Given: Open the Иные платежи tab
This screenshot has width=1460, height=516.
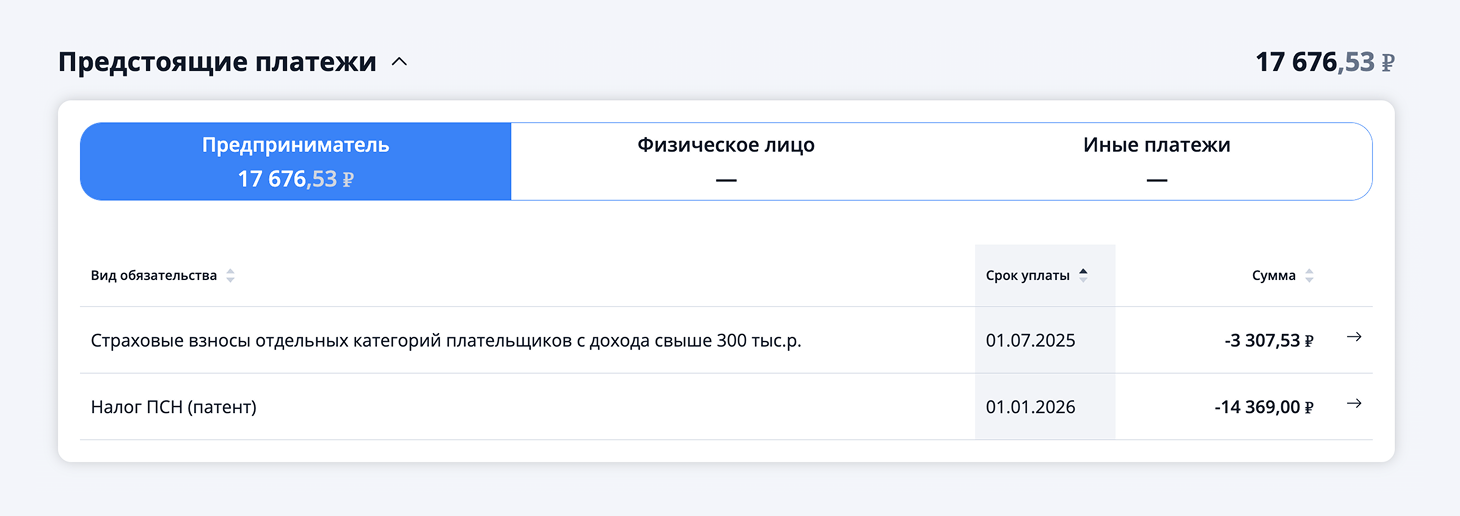Looking at the screenshot, I should pyautogui.click(x=1156, y=162).
